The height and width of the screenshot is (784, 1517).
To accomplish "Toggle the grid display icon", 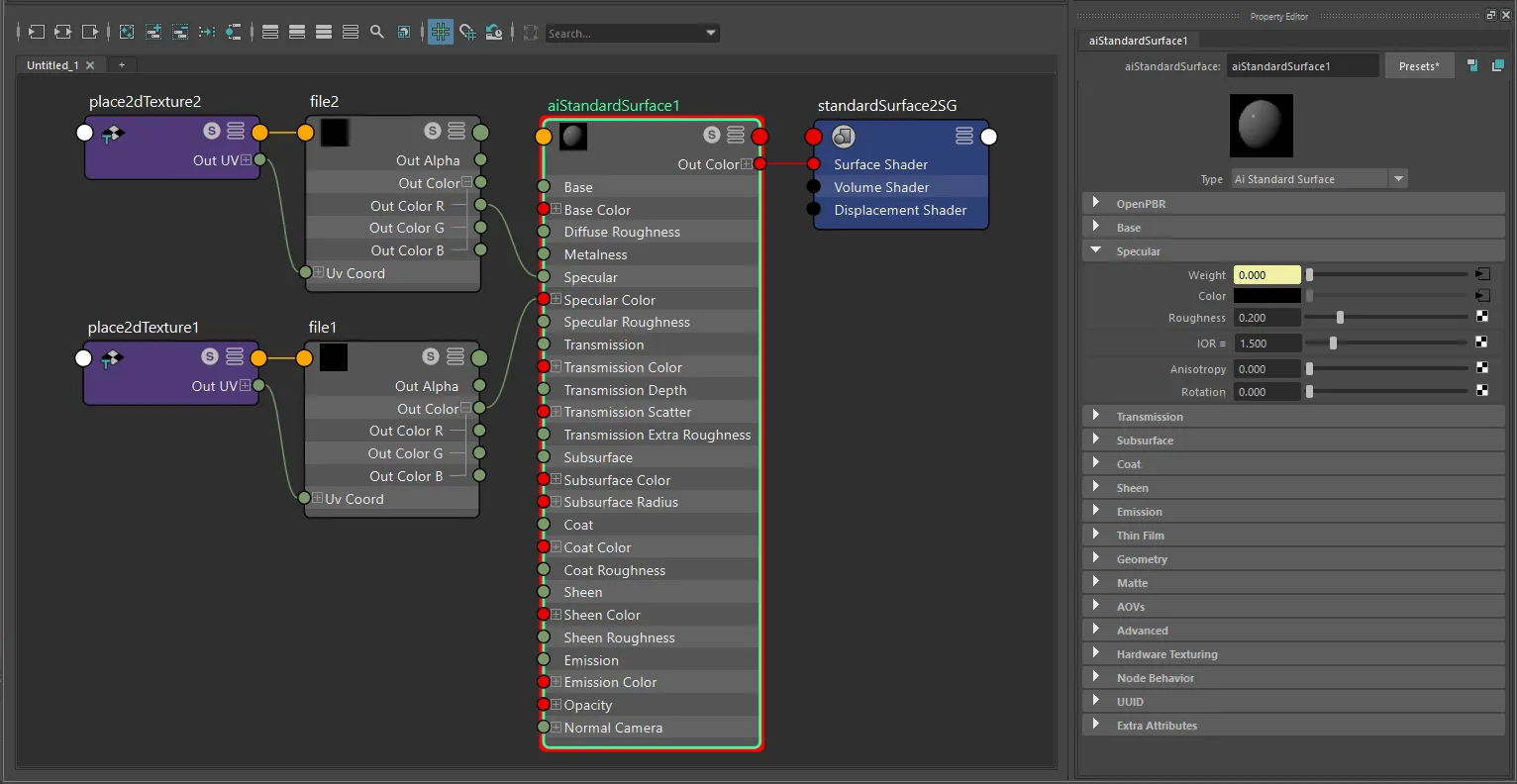I will (x=441, y=33).
